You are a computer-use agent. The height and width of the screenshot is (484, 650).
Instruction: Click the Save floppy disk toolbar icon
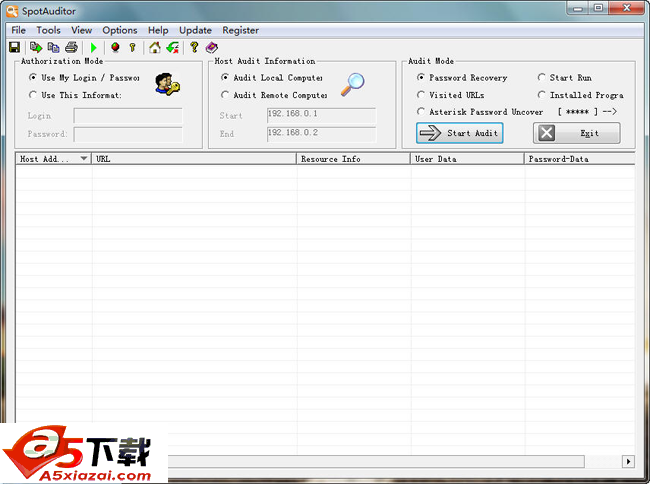pyautogui.click(x=15, y=47)
